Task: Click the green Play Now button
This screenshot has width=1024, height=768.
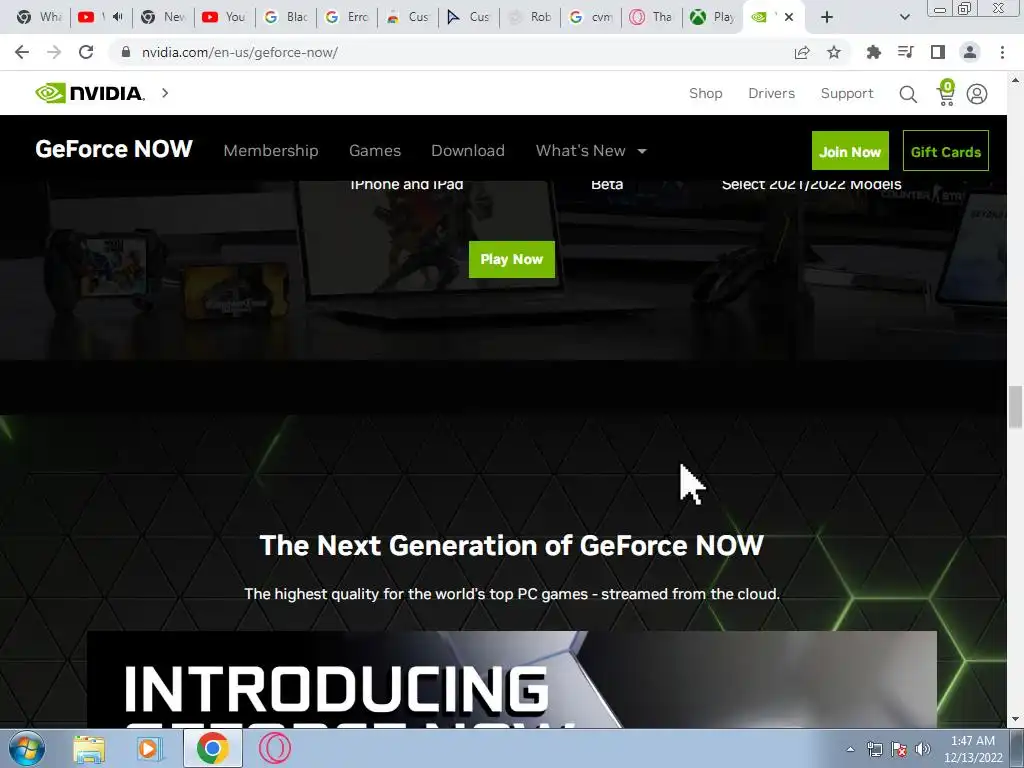Action: pos(512,259)
